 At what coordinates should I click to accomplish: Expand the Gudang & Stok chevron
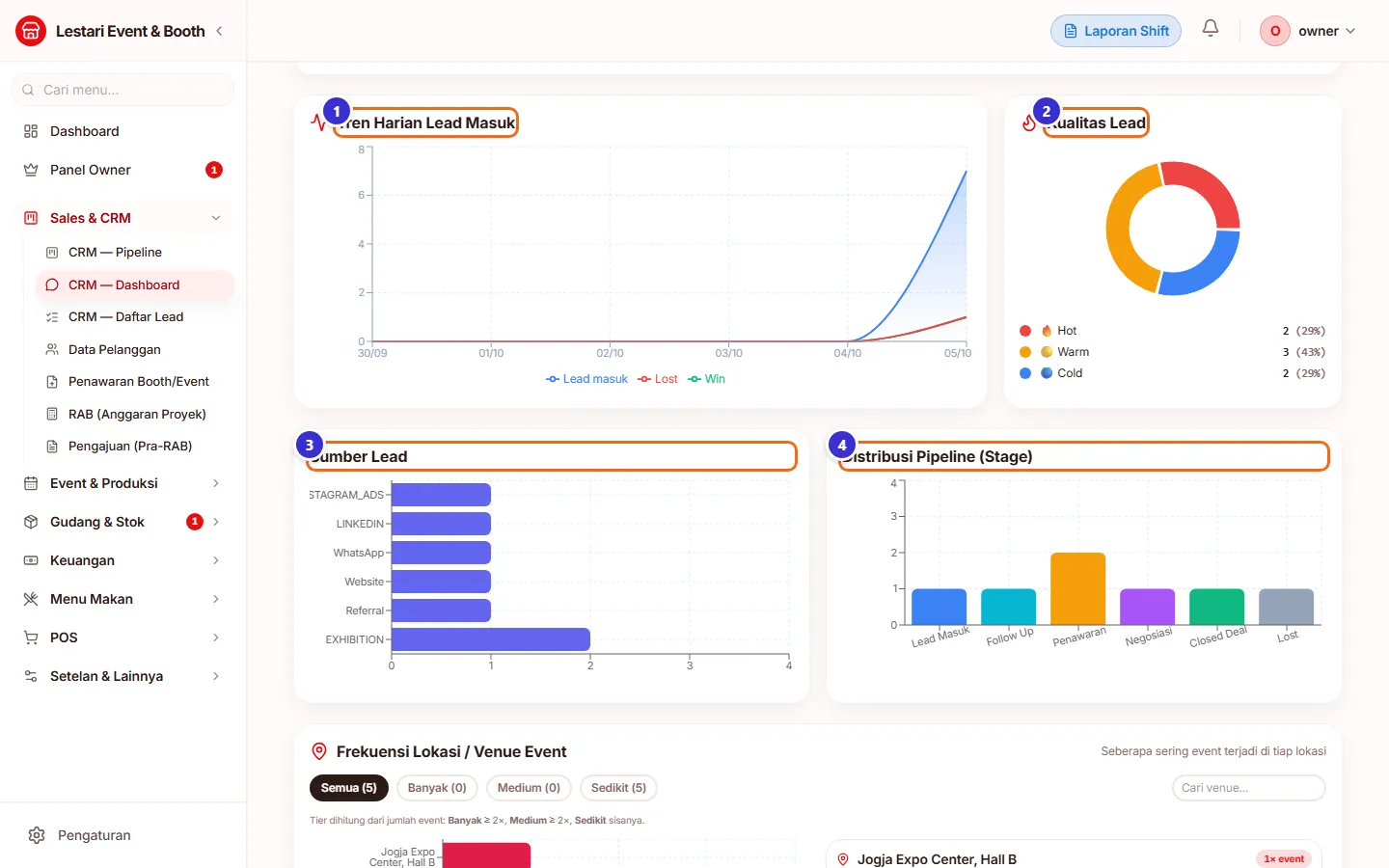pyautogui.click(x=216, y=522)
